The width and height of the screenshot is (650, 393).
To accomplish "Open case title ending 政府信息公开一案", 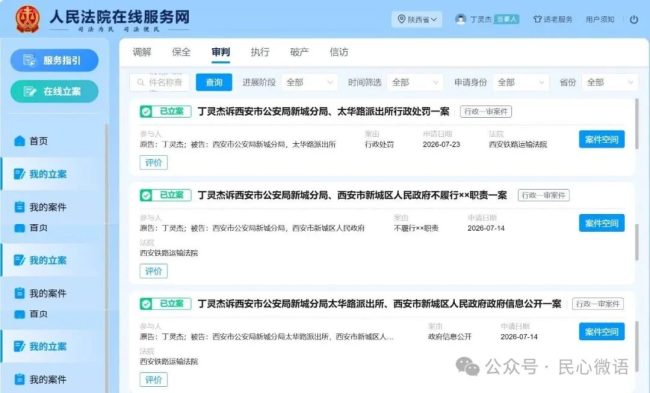I will pos(379,304).
